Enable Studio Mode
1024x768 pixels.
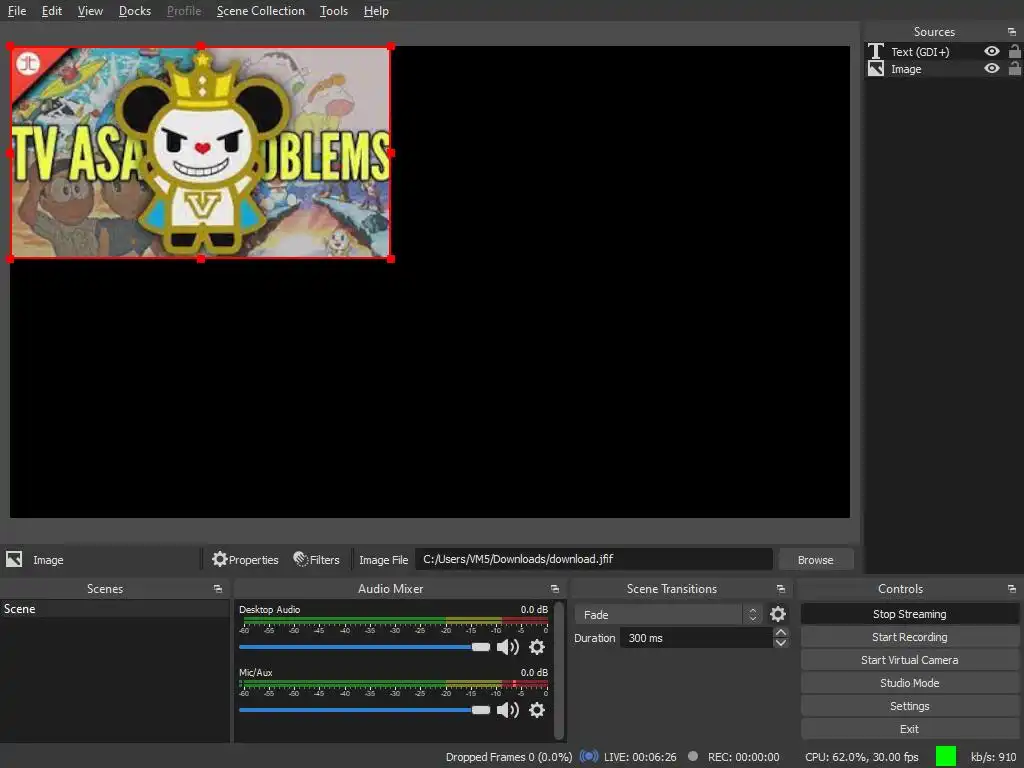coord(909,682)
